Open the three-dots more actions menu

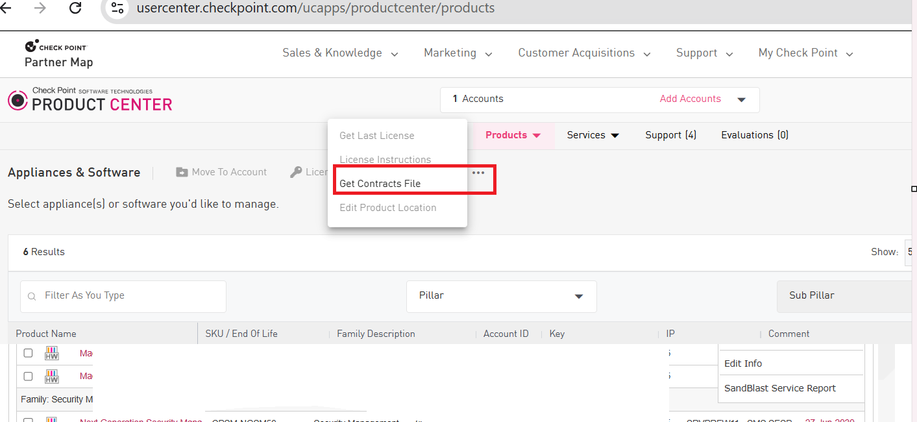pyautogui.click(x=478, y=173)
